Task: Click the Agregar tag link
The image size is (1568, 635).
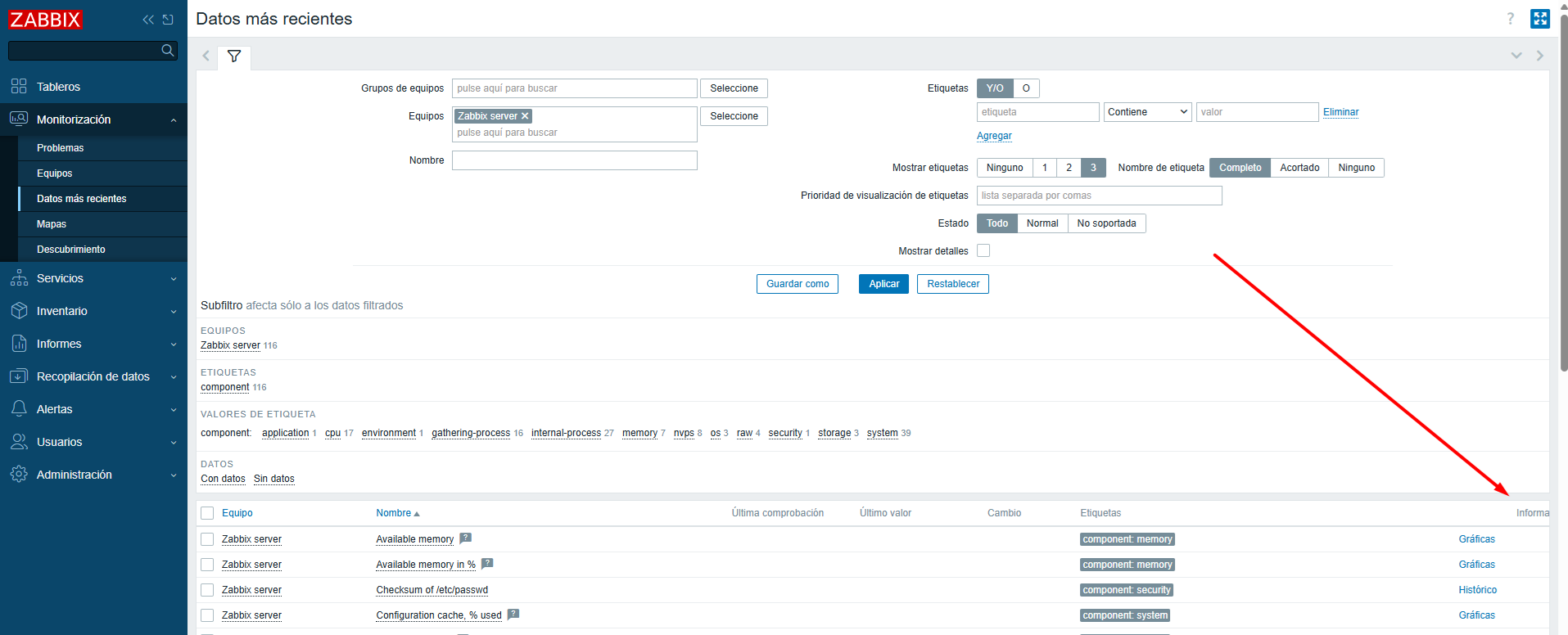Action: [994, 136]
